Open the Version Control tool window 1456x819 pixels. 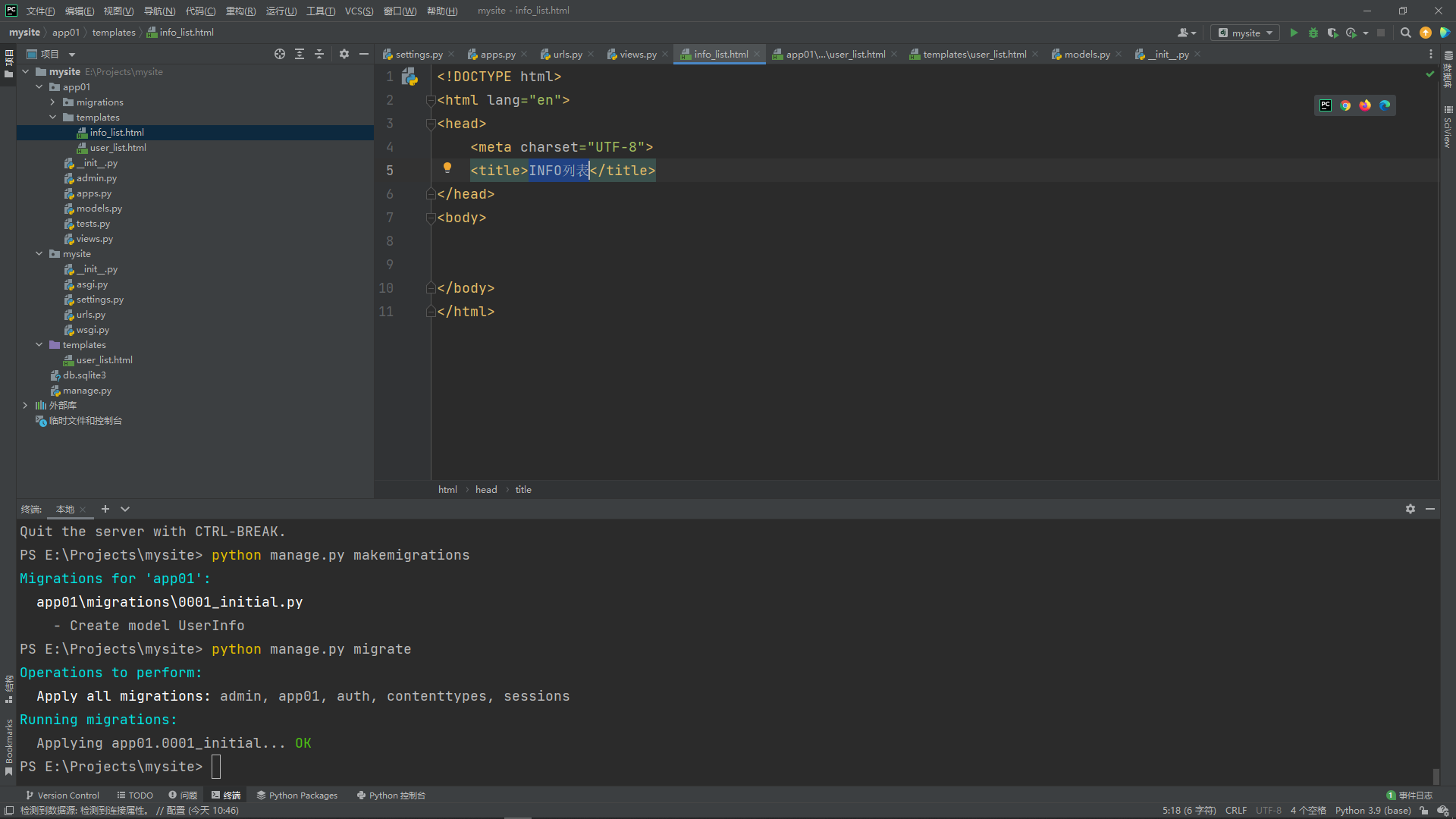(62, 795)
